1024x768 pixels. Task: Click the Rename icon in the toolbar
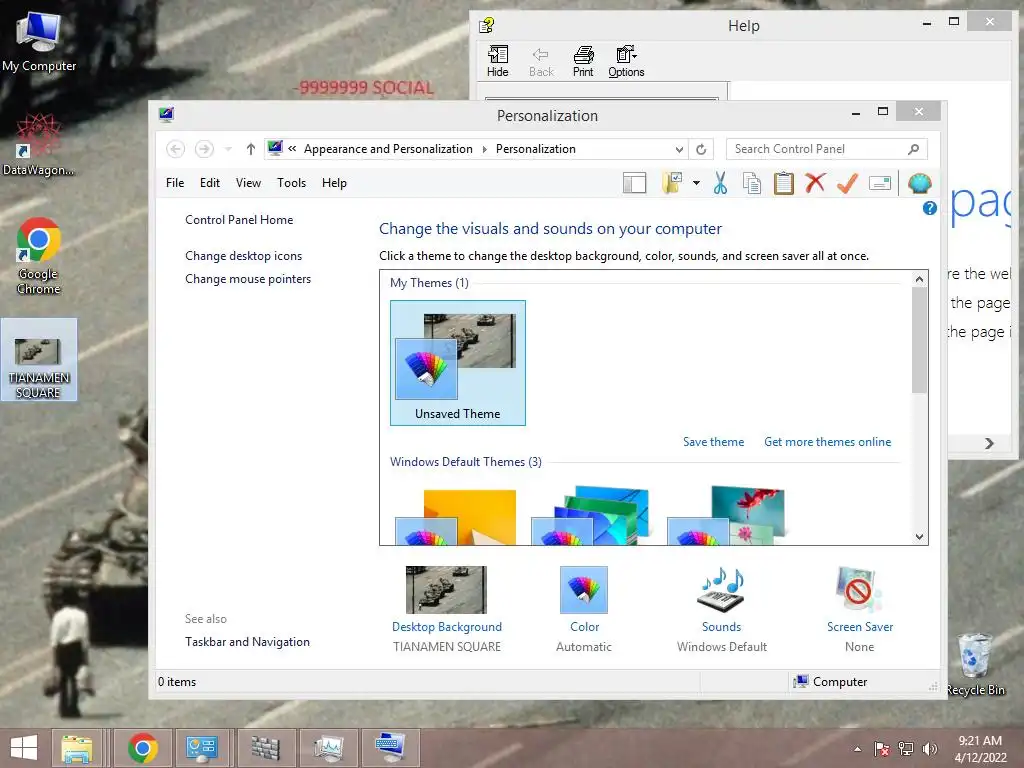coord(880,184)
